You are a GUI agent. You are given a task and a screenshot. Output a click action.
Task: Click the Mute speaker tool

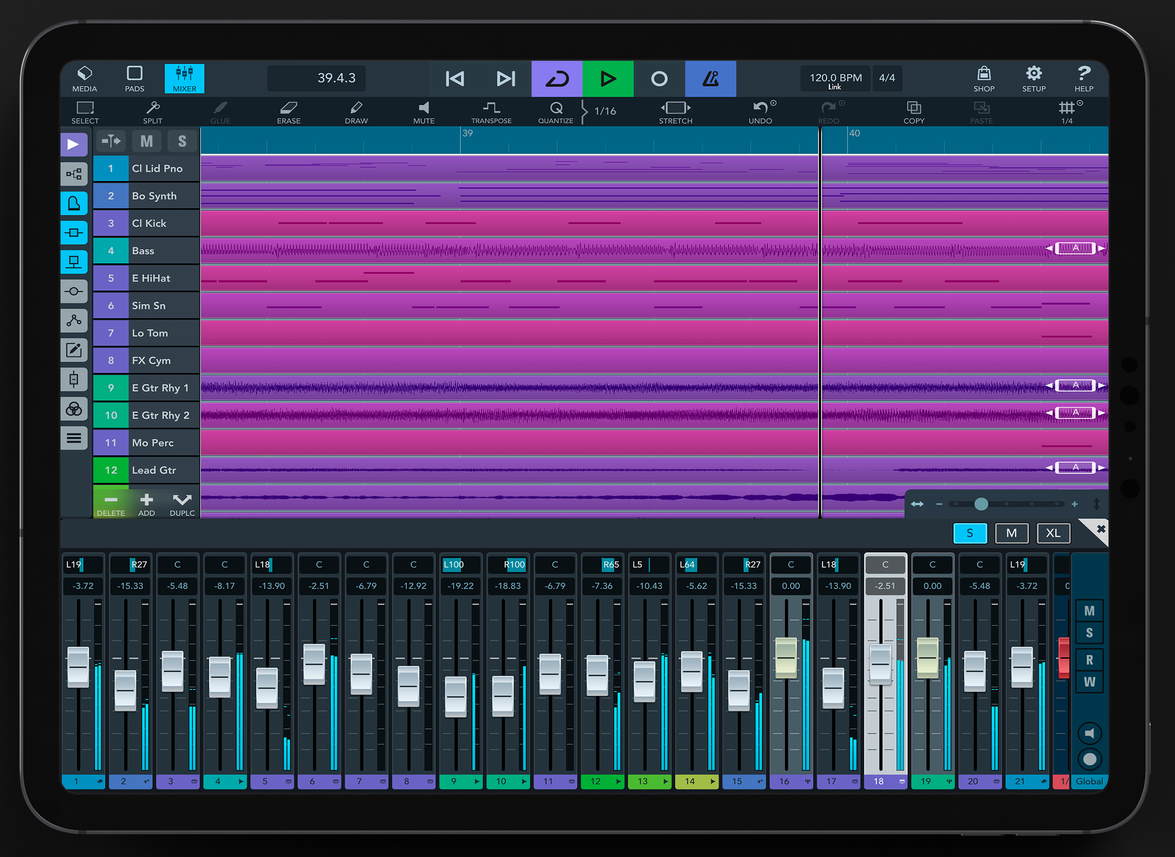424,111
